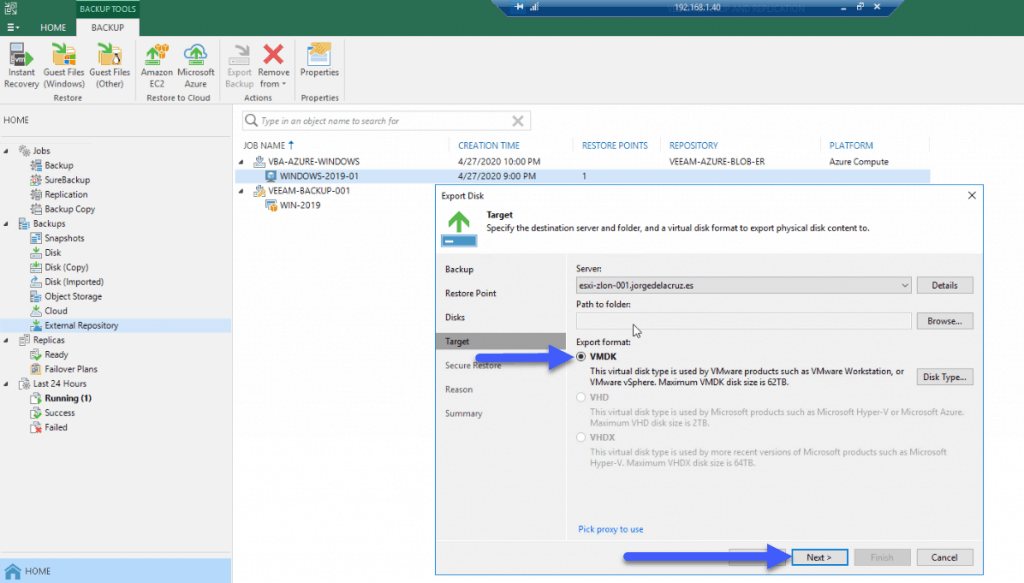The width and height of the screenshot is (1024, 583).
Task: Click Remove from ribbon button
Action: click(273, 65)
